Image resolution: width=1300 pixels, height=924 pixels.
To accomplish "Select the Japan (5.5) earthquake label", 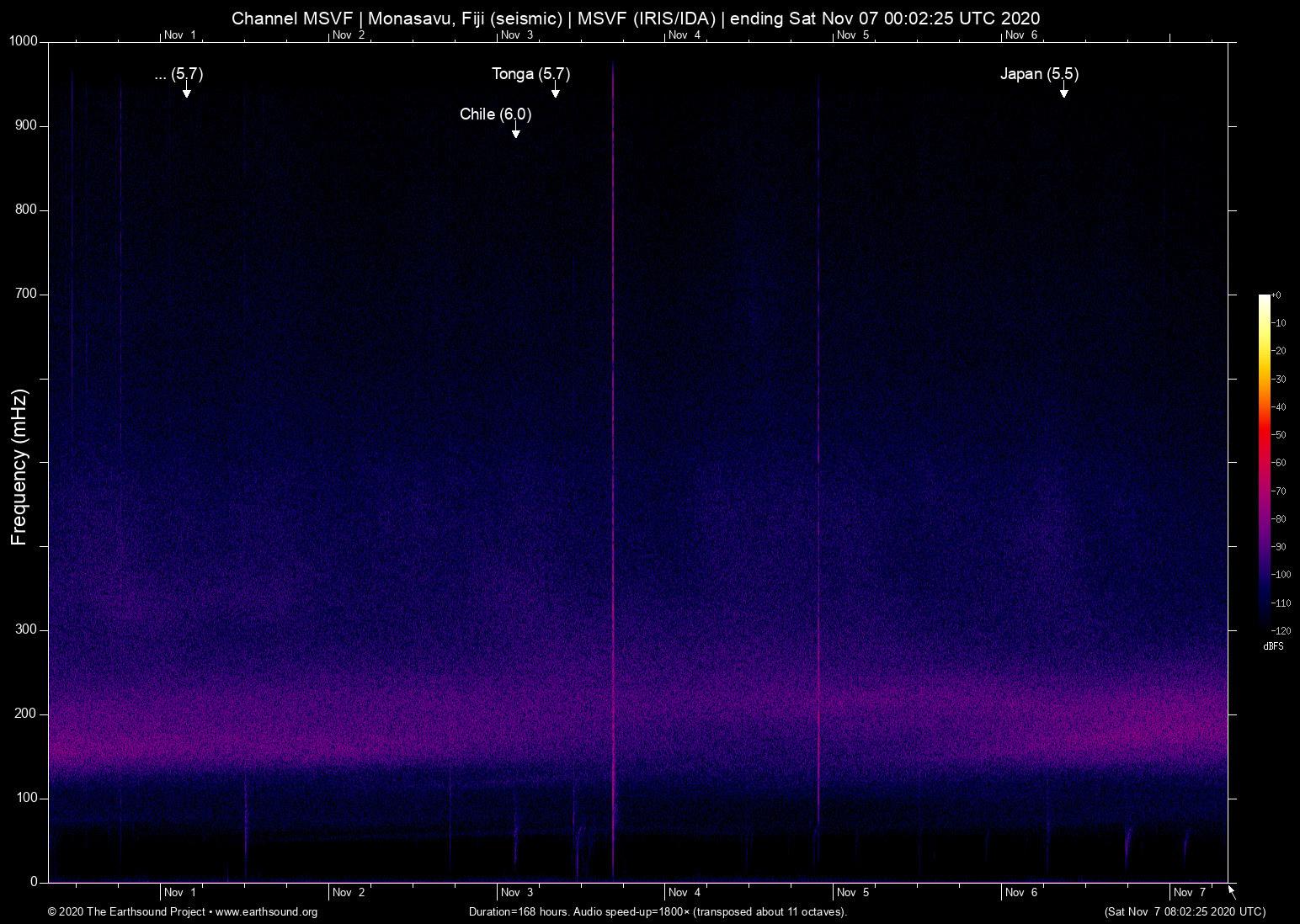I will [1039, 74].
